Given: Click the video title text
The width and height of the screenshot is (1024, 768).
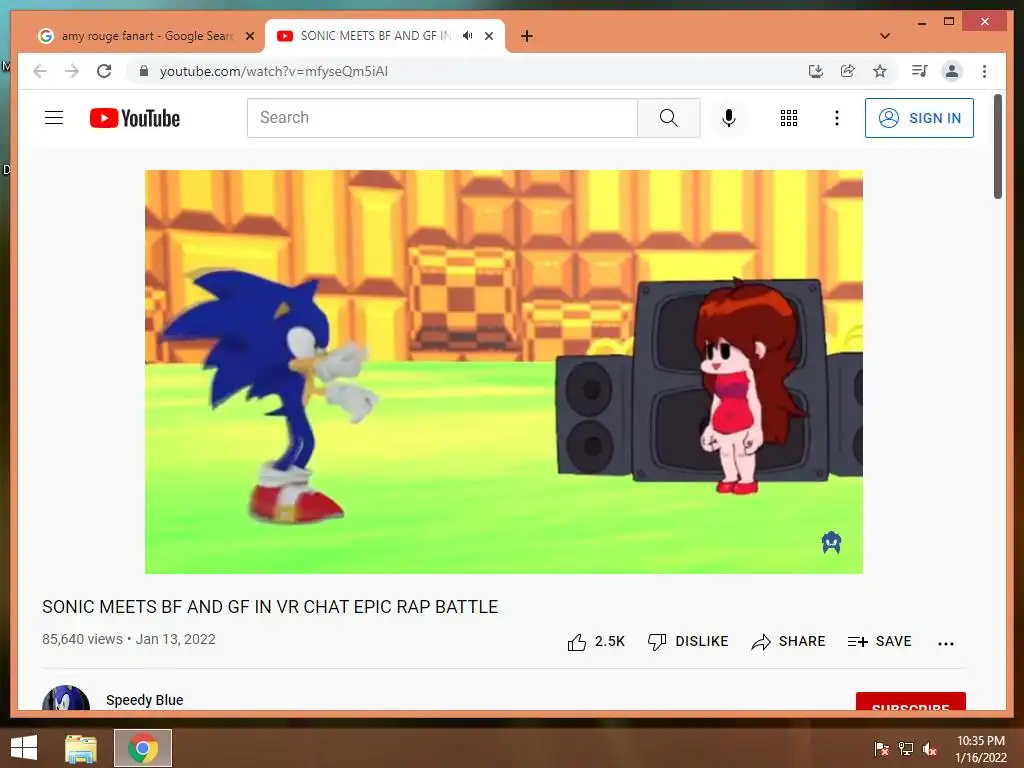Looking at the screenshot, I should [270, 607].
